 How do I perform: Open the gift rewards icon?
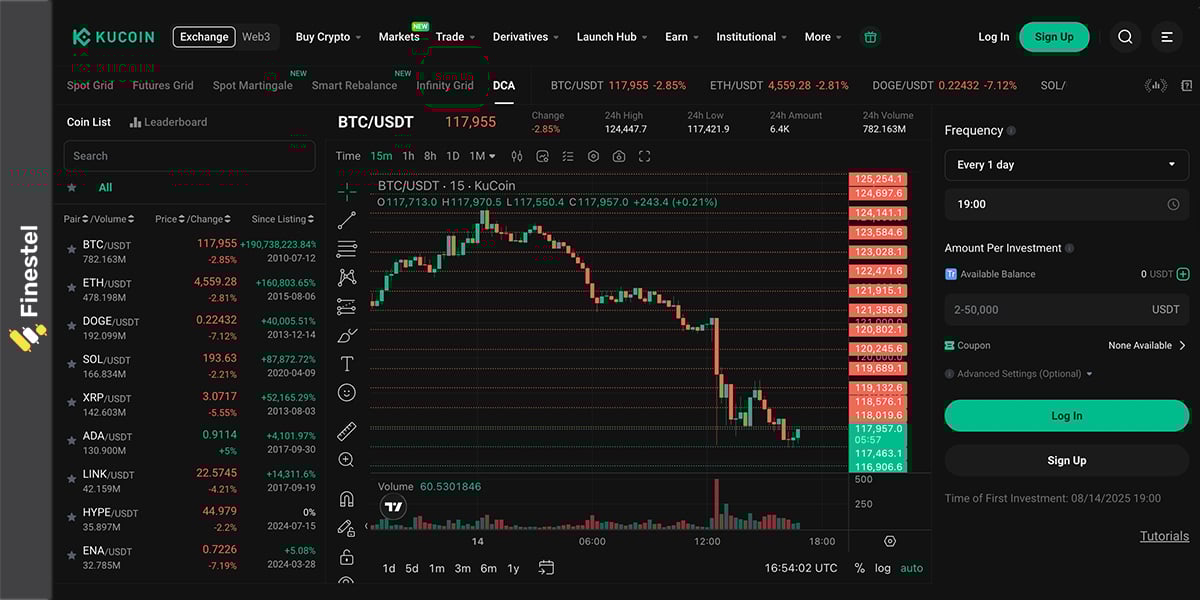(870, 37)
